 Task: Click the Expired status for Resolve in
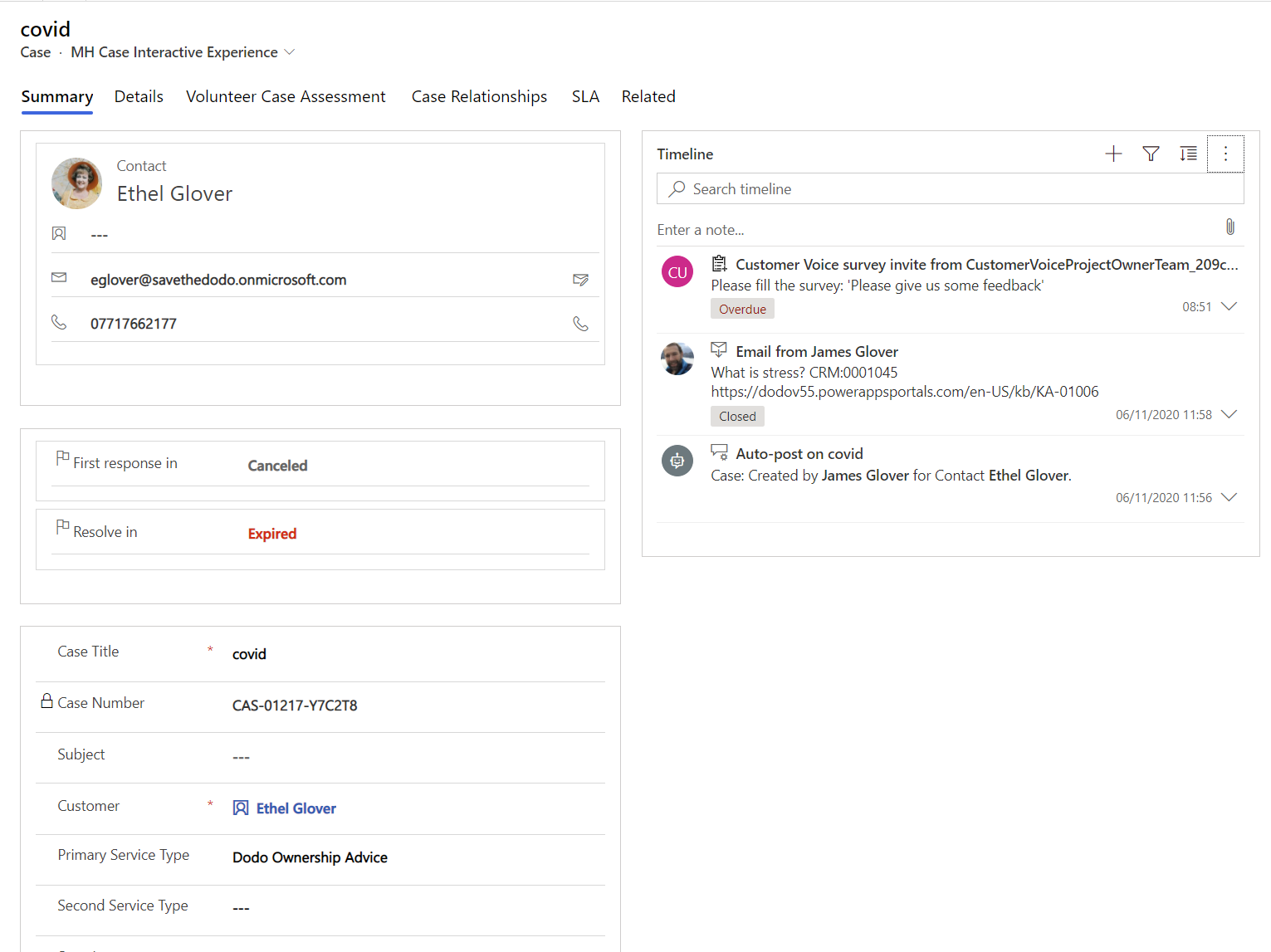point(272,534)
